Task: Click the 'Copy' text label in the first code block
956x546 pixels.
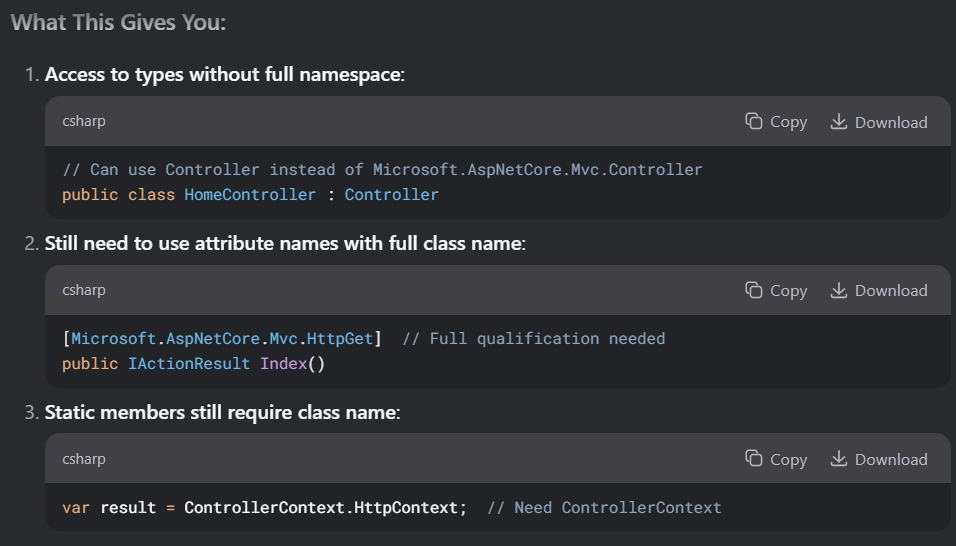Action: (788, 122)
